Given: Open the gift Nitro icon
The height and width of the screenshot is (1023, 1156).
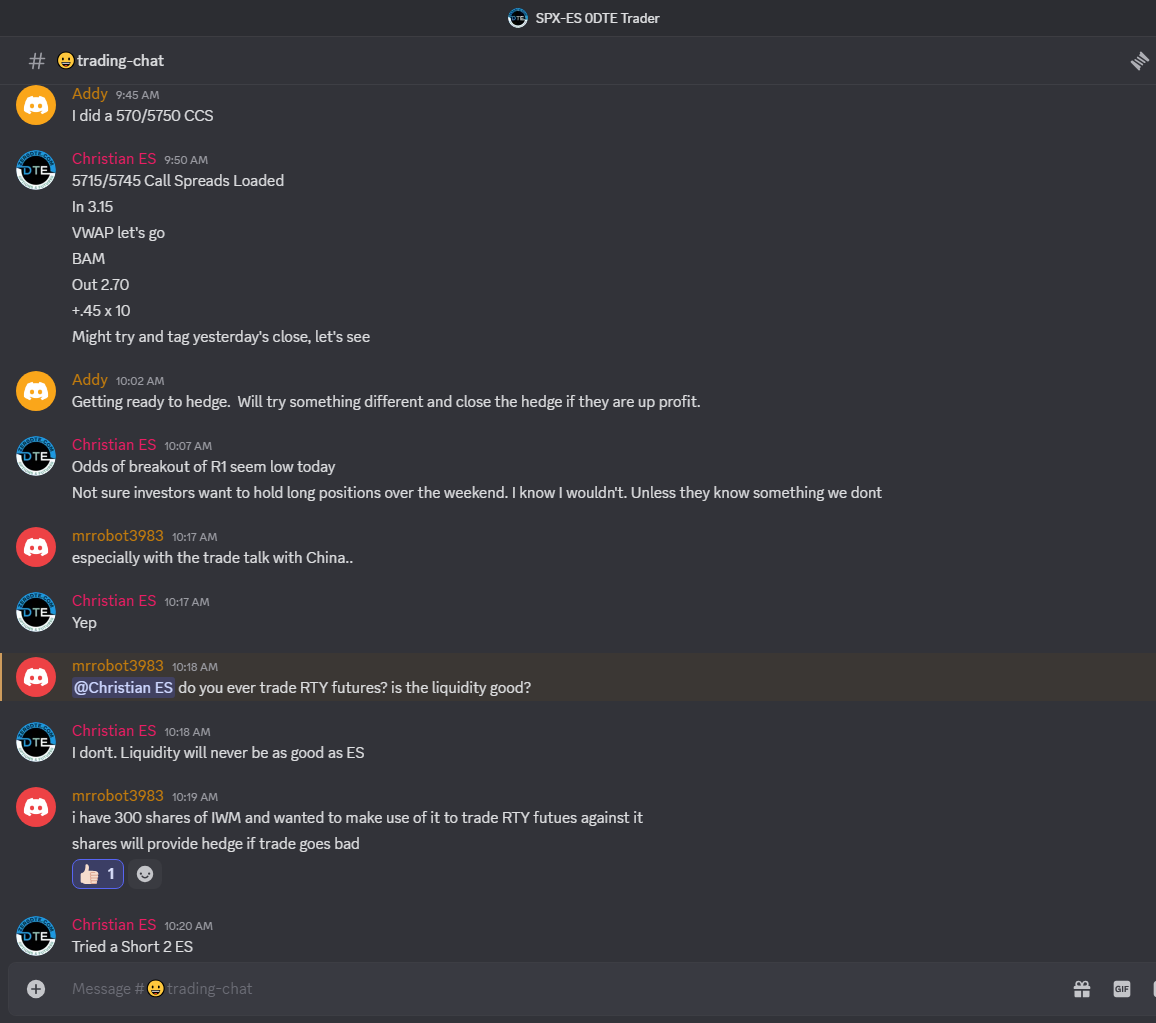Looking at the screenshot, I should tap(1082, 989).
